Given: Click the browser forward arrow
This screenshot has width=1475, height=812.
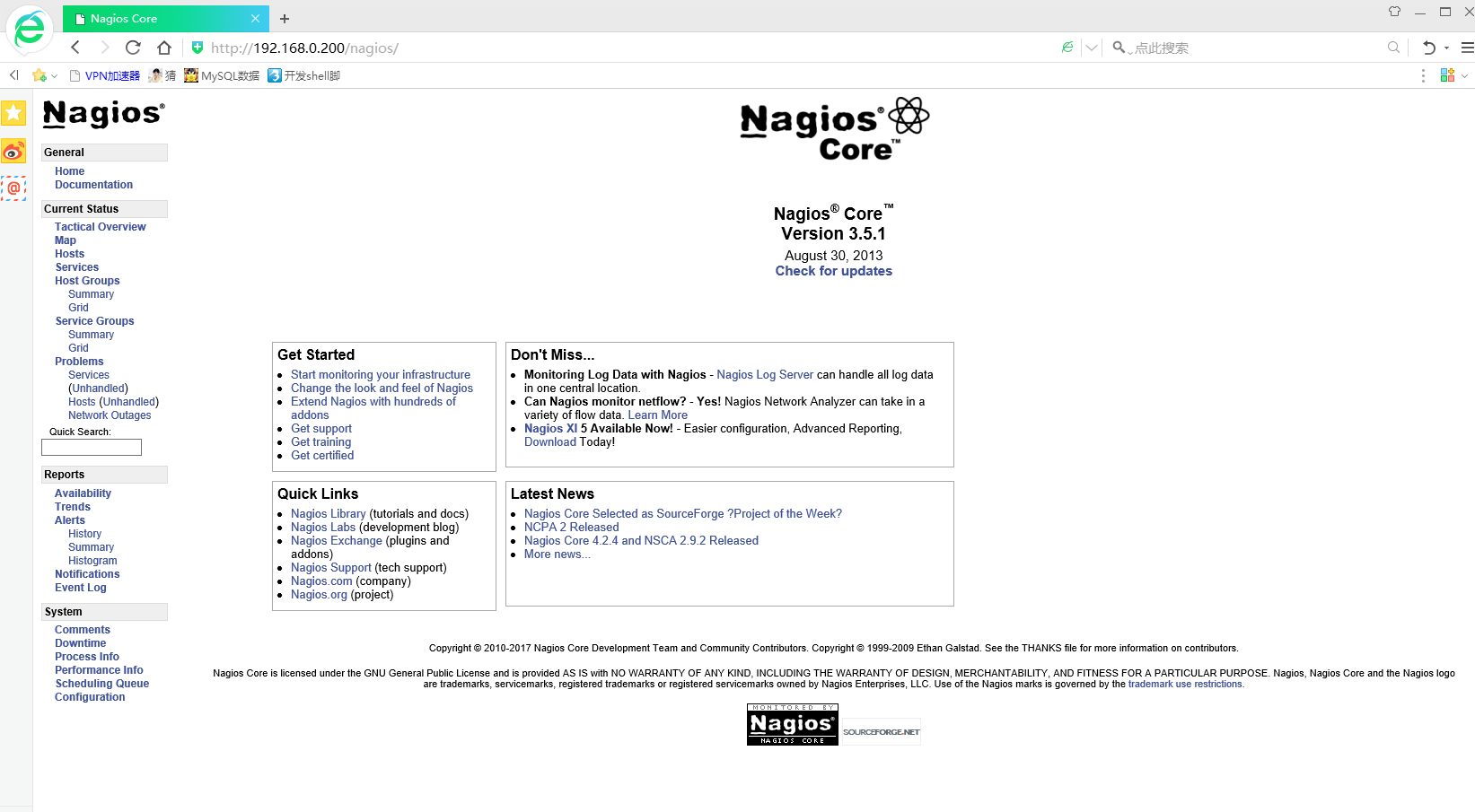Looking at the screenshot, I should [x=104, y=48].
